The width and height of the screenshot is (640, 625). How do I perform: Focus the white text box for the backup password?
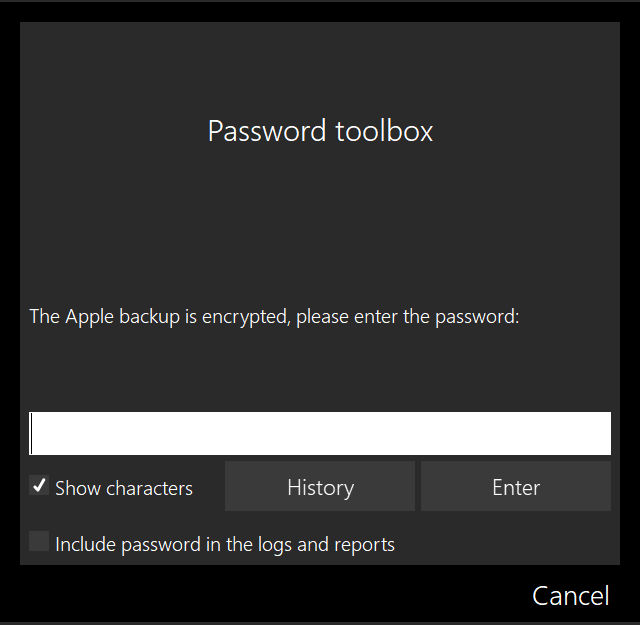coord(320,433)
